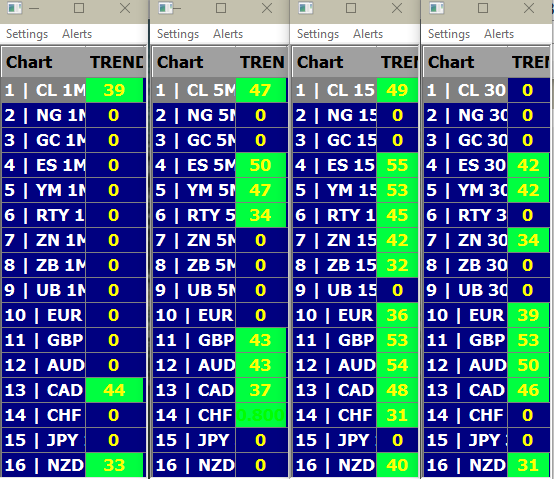Click trend value 50 for AUD in 30-minute window
The height and width of the screenshot is (479, 554).
pos(529,365)
